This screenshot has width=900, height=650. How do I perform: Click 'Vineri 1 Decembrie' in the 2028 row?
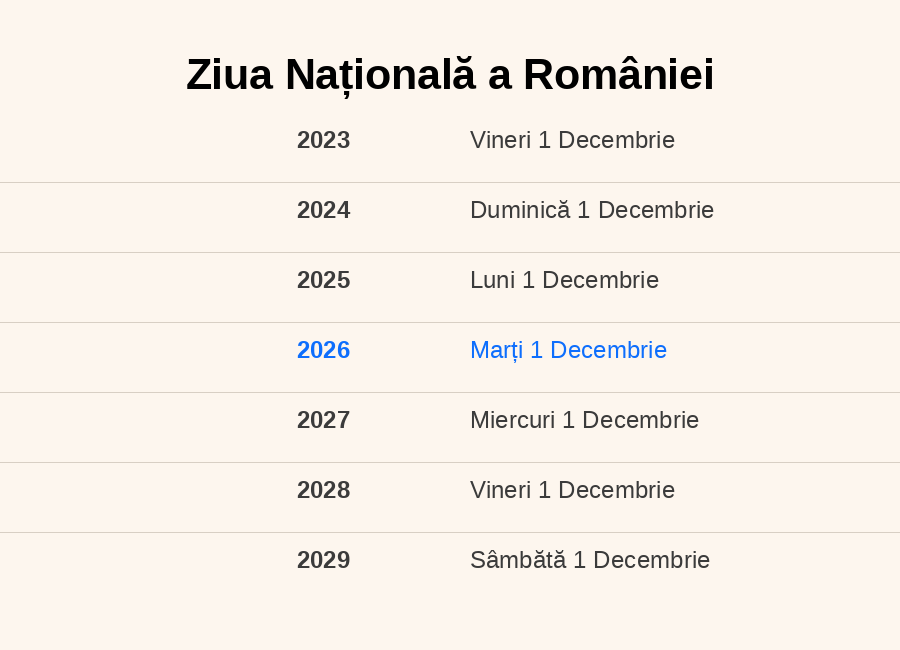[572, 490]
